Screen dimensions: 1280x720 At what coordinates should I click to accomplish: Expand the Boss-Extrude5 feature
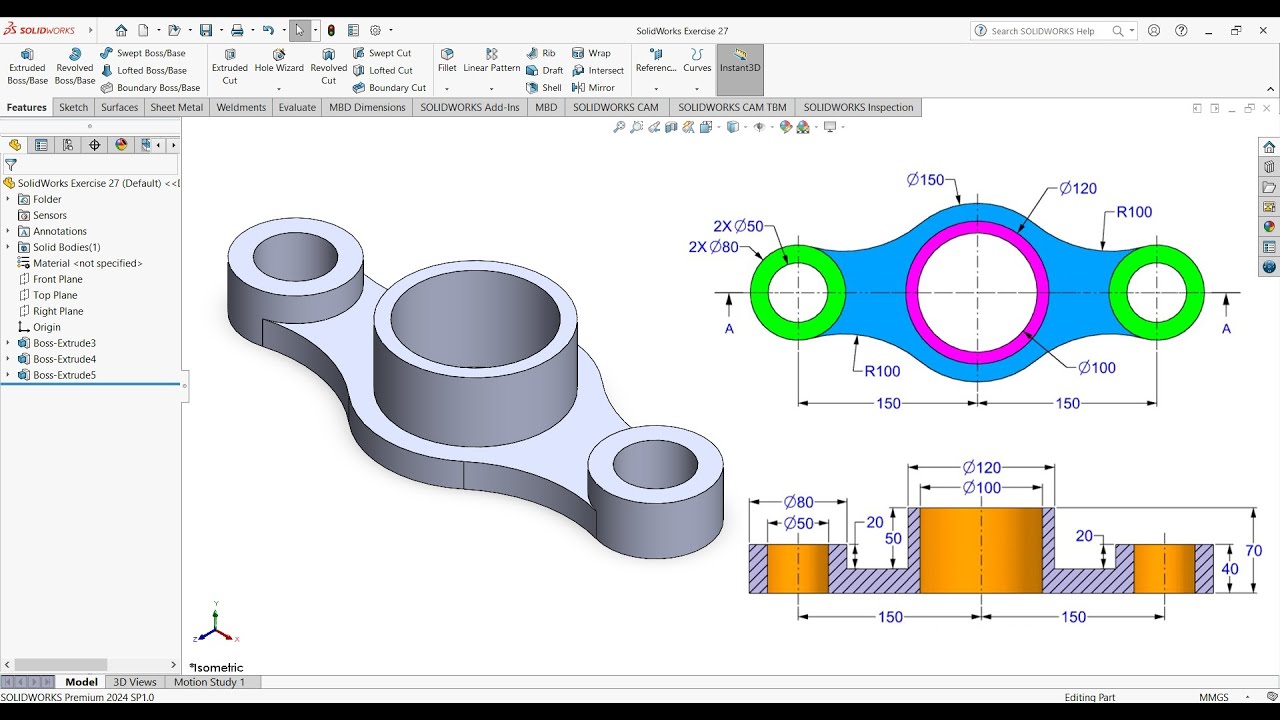[x=8, y=375]
